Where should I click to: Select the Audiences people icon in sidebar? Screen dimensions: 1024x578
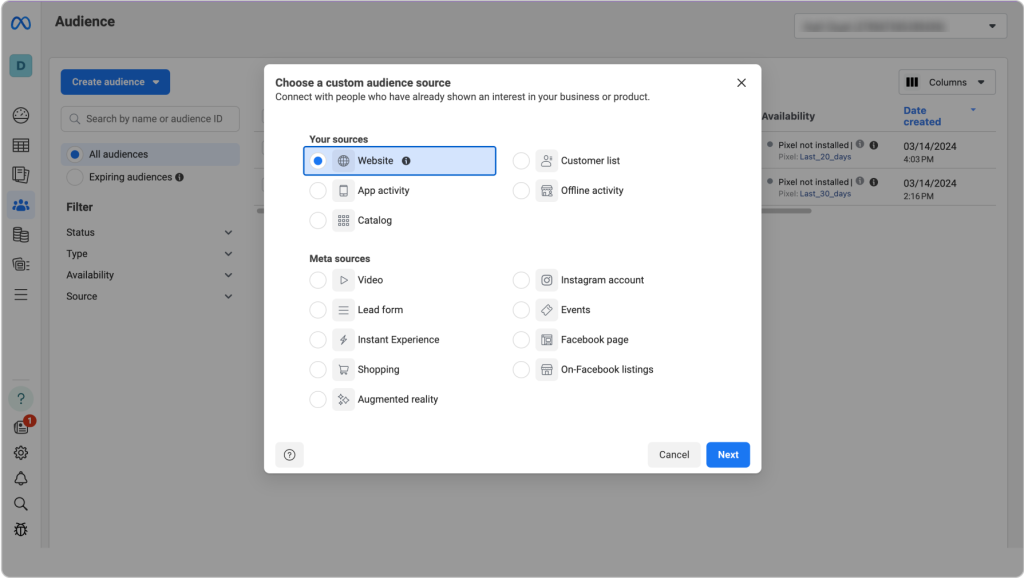(21, 205)
